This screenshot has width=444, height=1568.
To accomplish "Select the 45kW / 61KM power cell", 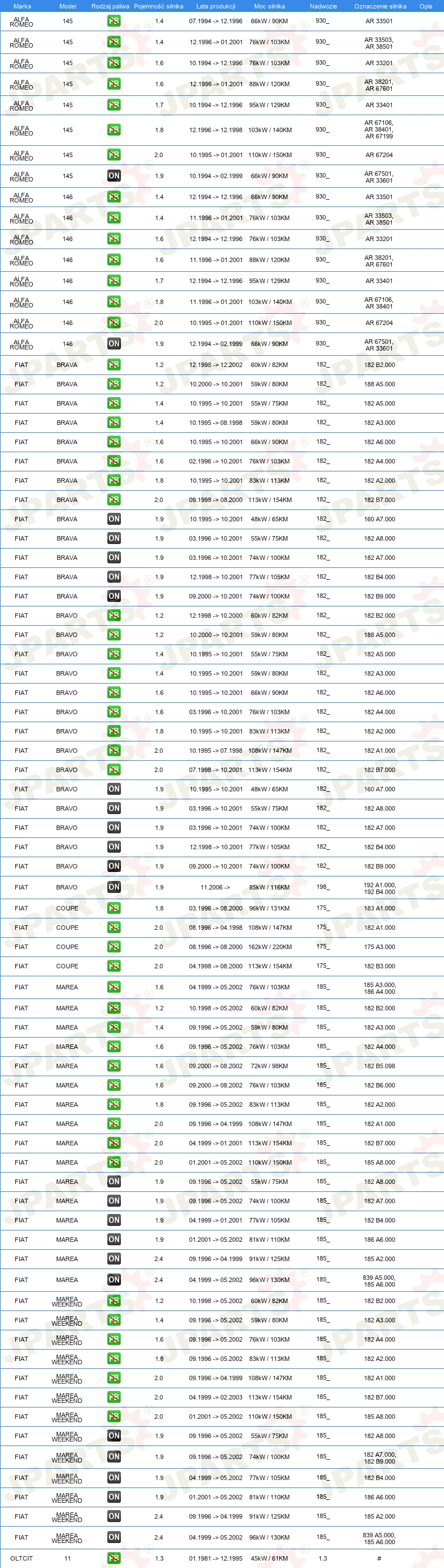I will click(269, 1558).
